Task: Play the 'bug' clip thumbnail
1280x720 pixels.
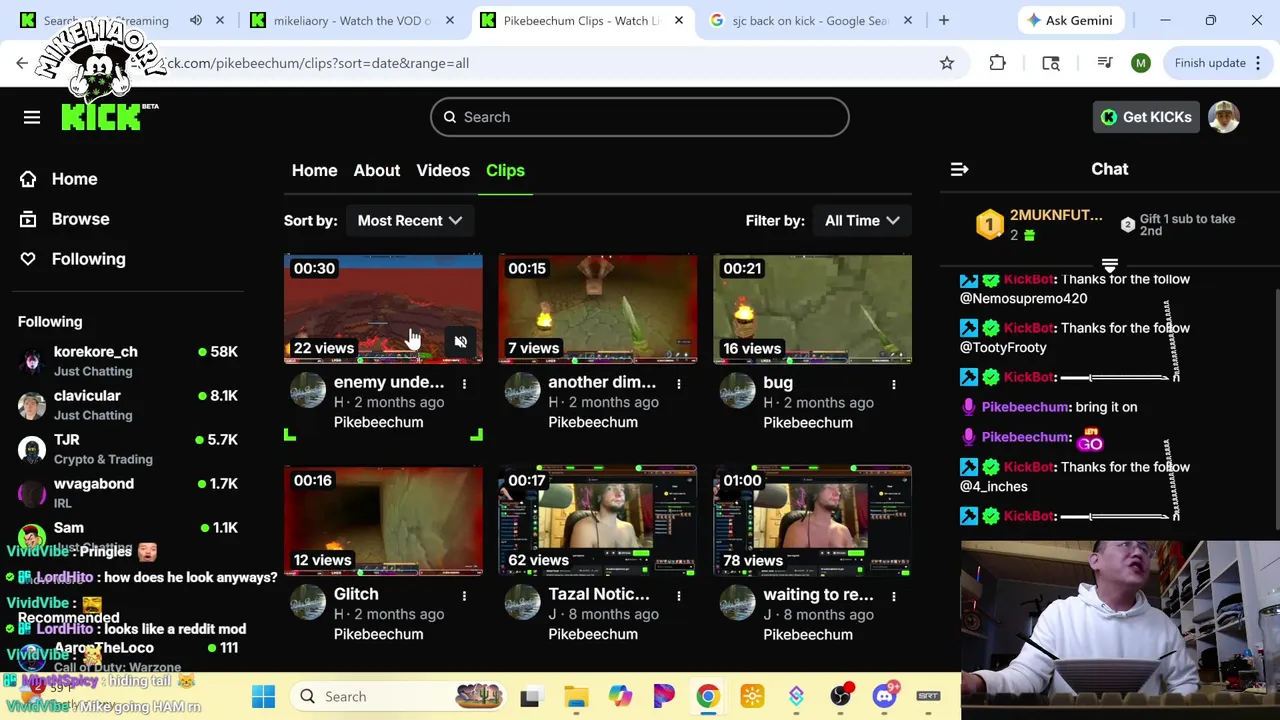Action: point(812,309)
